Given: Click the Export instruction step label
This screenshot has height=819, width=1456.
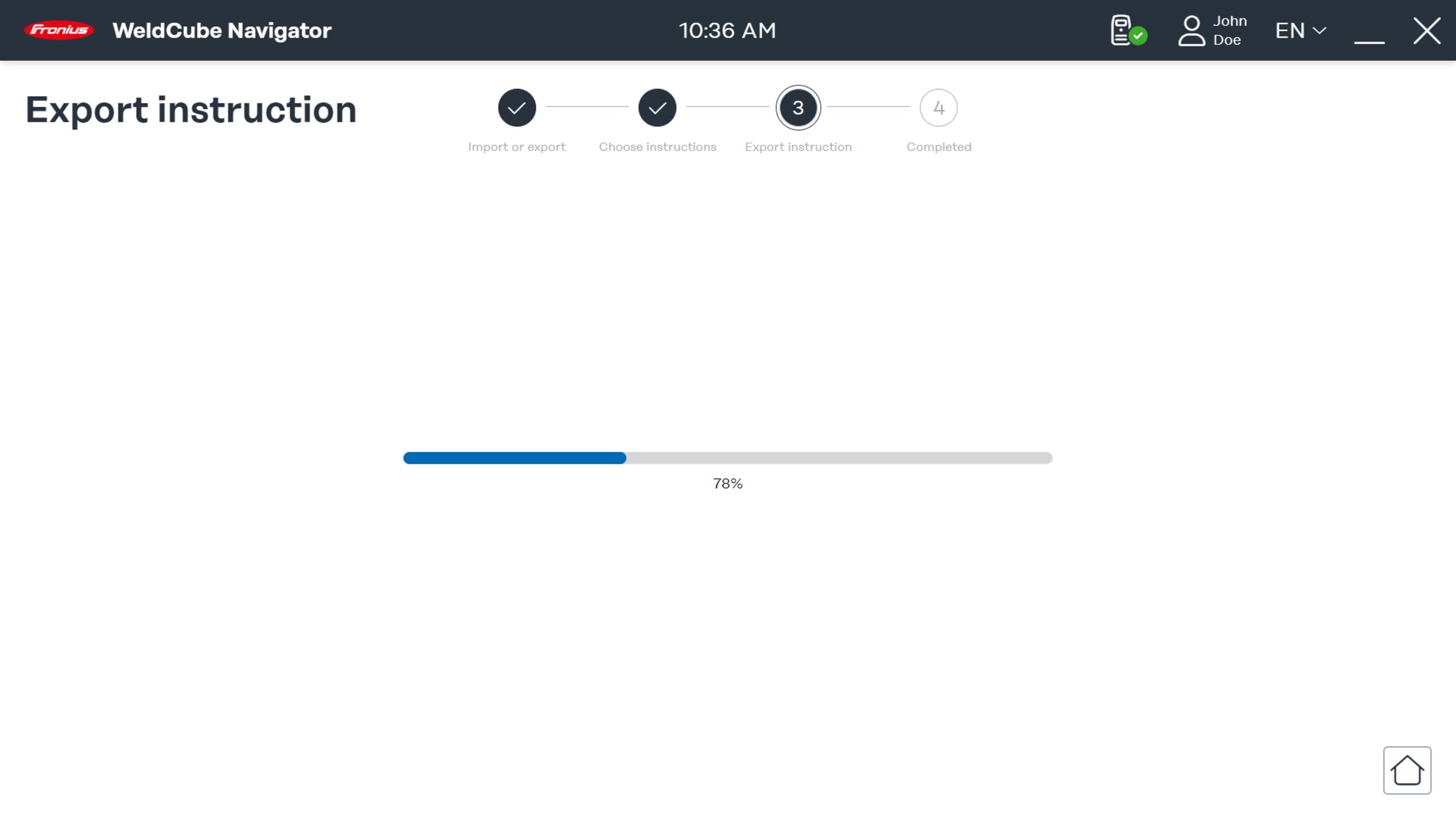Looking at the screenshot, I should [798, 147].
